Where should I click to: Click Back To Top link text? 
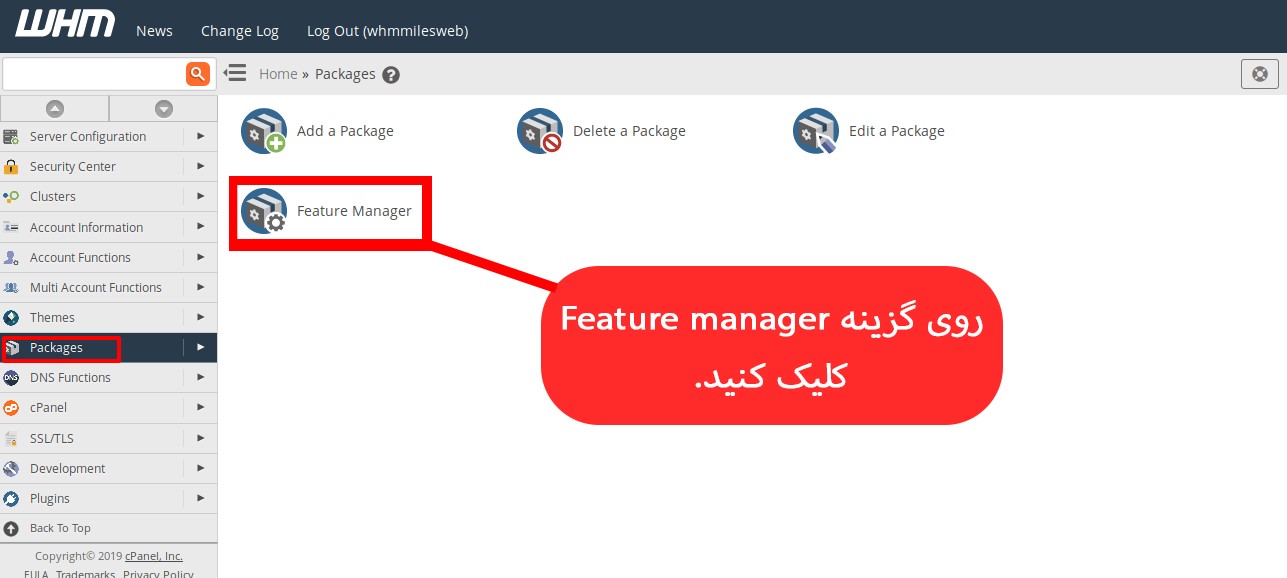click(60, 528)
